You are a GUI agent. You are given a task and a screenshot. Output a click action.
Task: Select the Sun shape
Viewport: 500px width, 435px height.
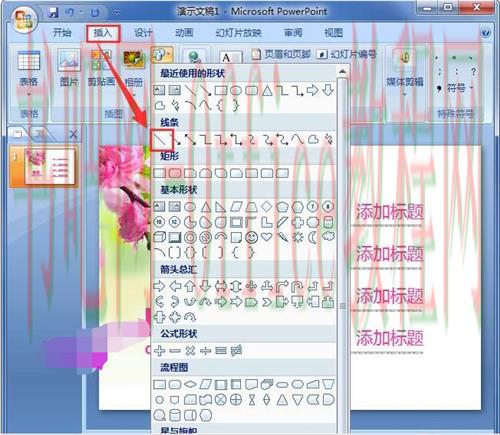(x=298, y=237)
